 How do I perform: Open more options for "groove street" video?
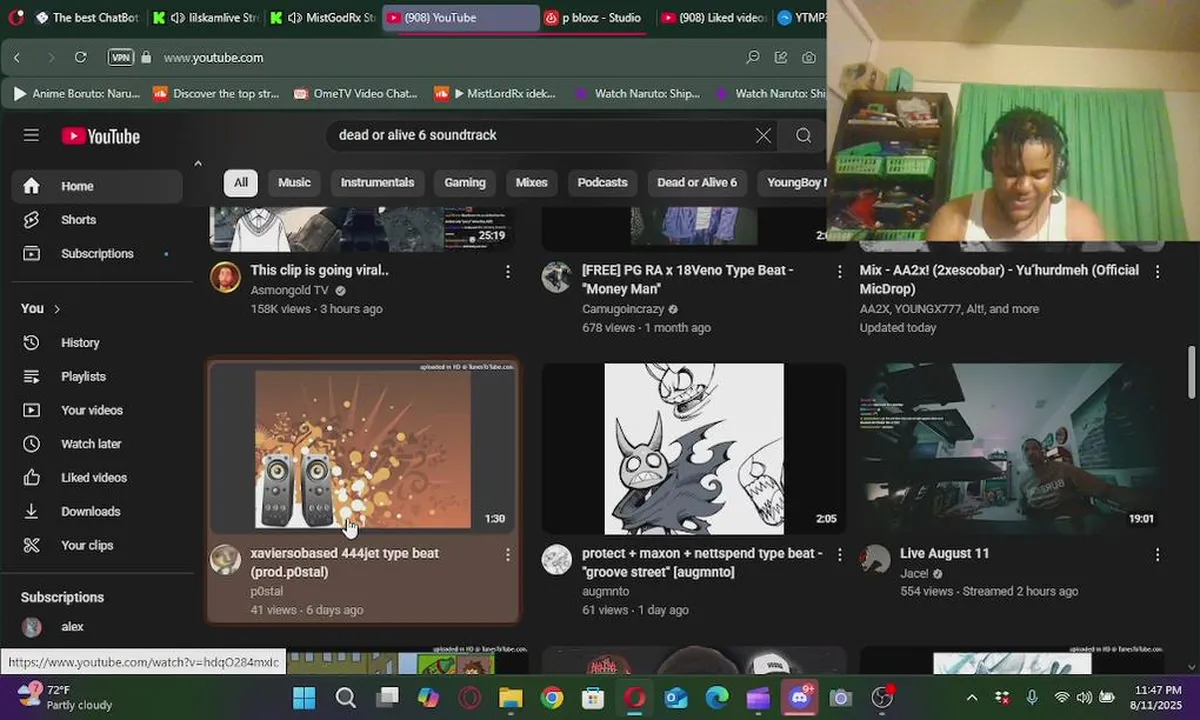pyautogui.click(x=840, y=554)
